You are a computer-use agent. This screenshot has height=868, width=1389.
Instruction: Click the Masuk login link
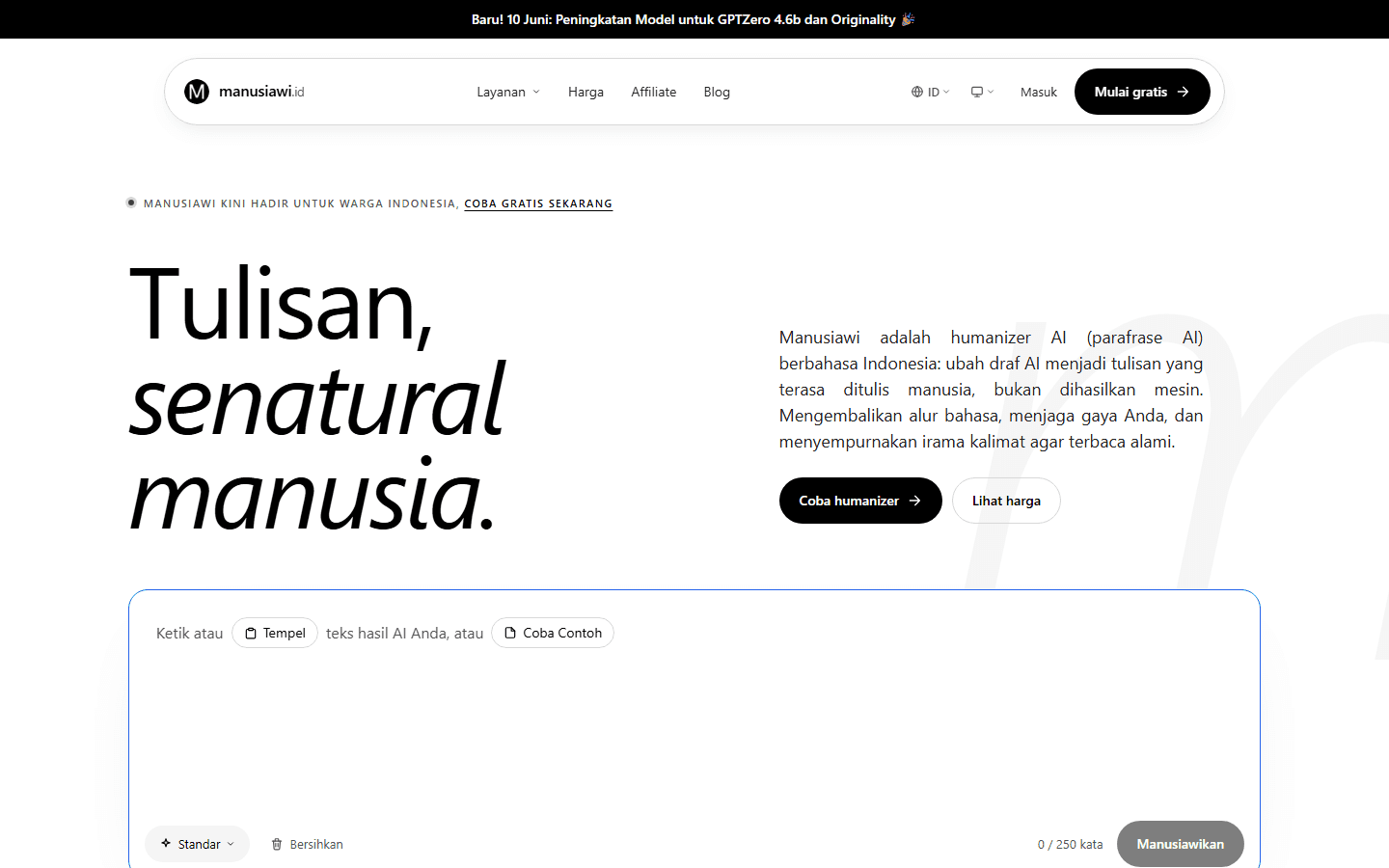point(1039,92)
